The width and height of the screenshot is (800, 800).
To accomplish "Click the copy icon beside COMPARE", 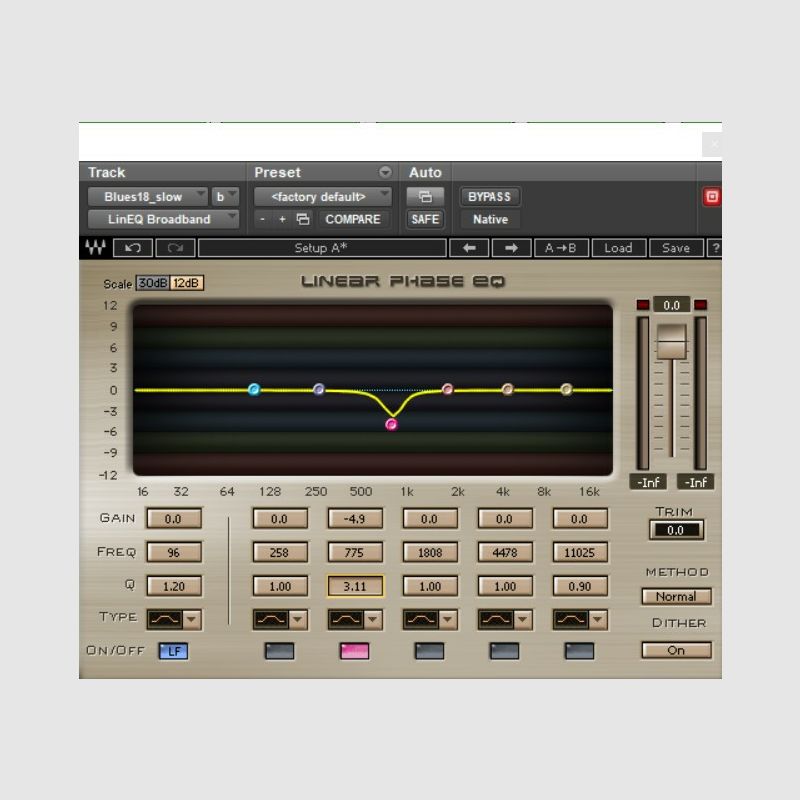I will [303, 218].
